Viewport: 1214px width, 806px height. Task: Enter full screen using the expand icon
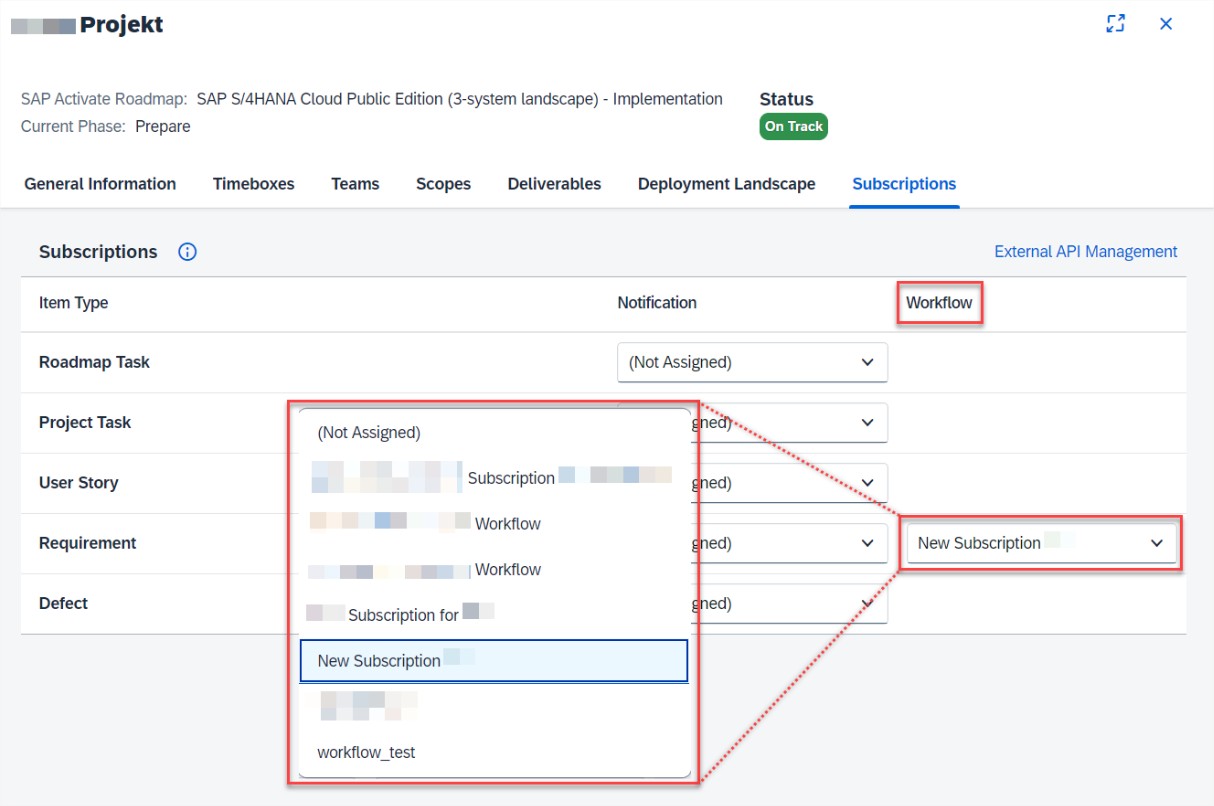click(1116, 23)
